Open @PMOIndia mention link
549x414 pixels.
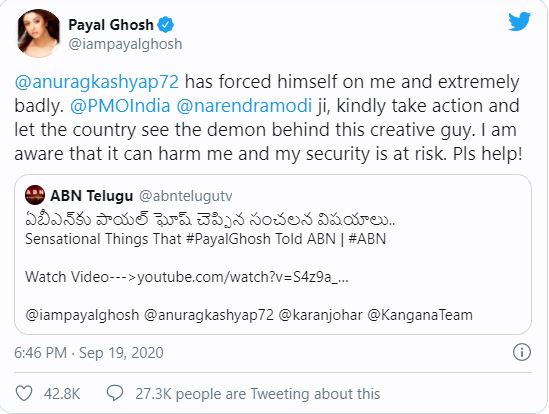coord(120,106)
